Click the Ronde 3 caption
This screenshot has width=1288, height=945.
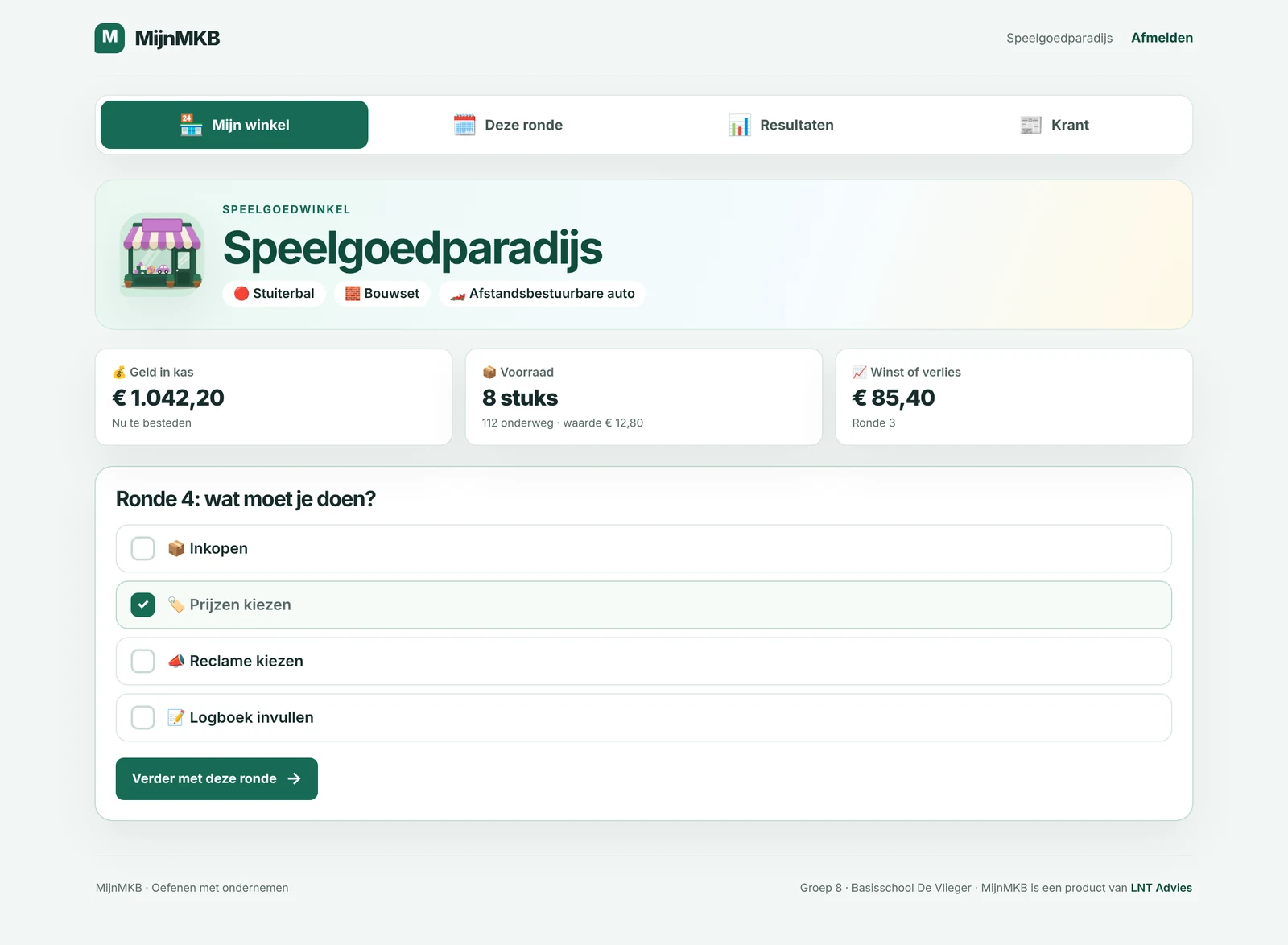873,423
